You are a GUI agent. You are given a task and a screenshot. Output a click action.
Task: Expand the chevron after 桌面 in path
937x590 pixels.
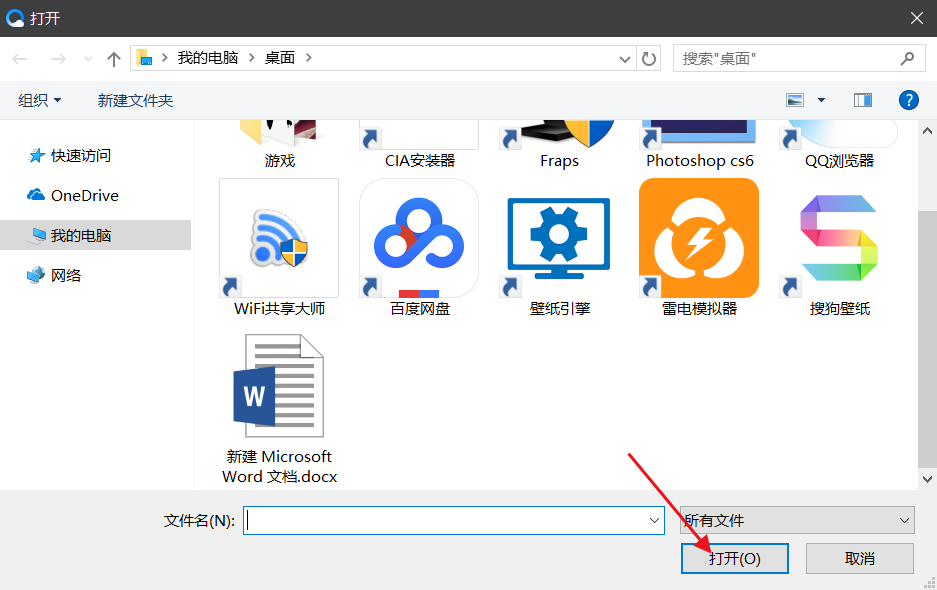pos(308,58)
